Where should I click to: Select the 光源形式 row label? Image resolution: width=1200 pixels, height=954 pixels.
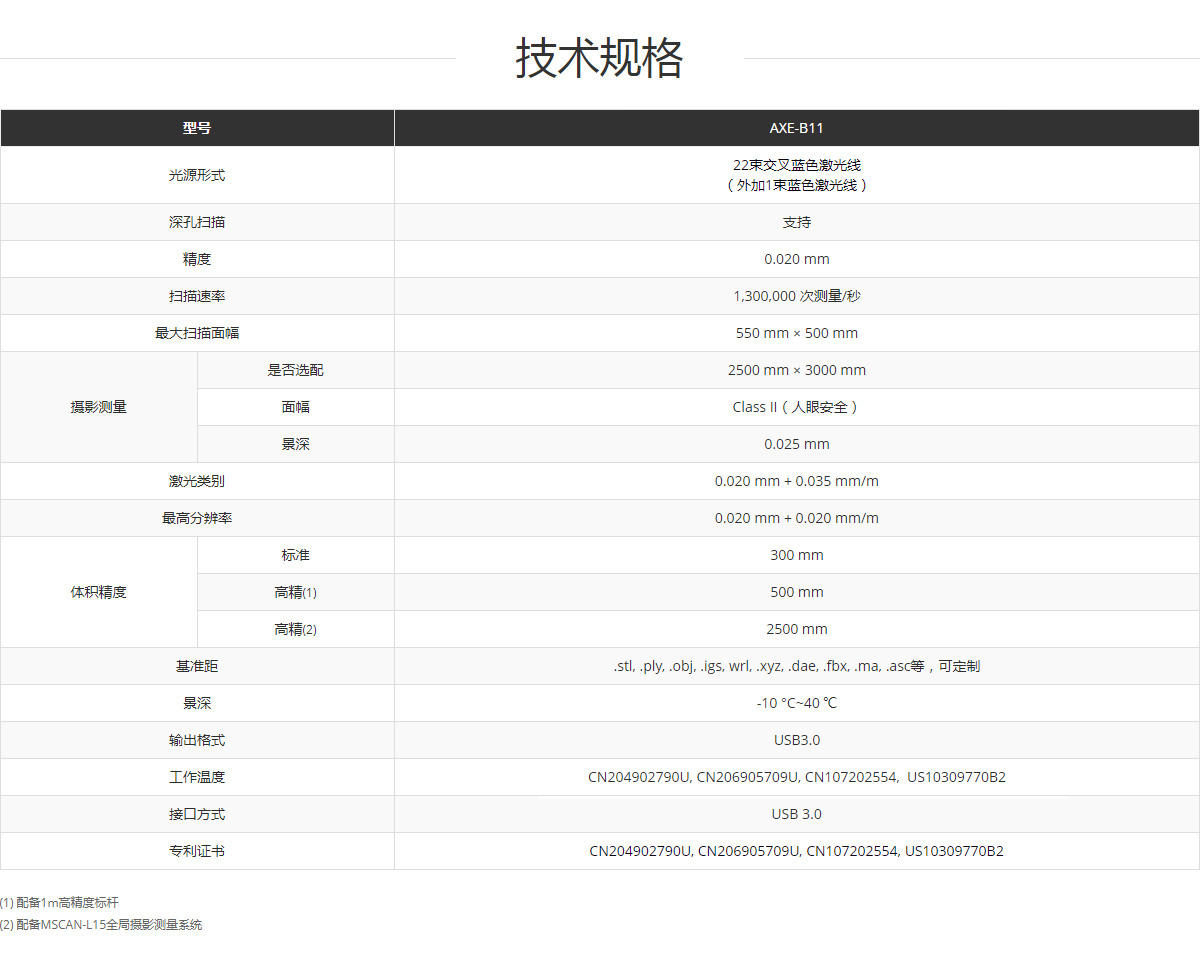(x=197, y=175)
